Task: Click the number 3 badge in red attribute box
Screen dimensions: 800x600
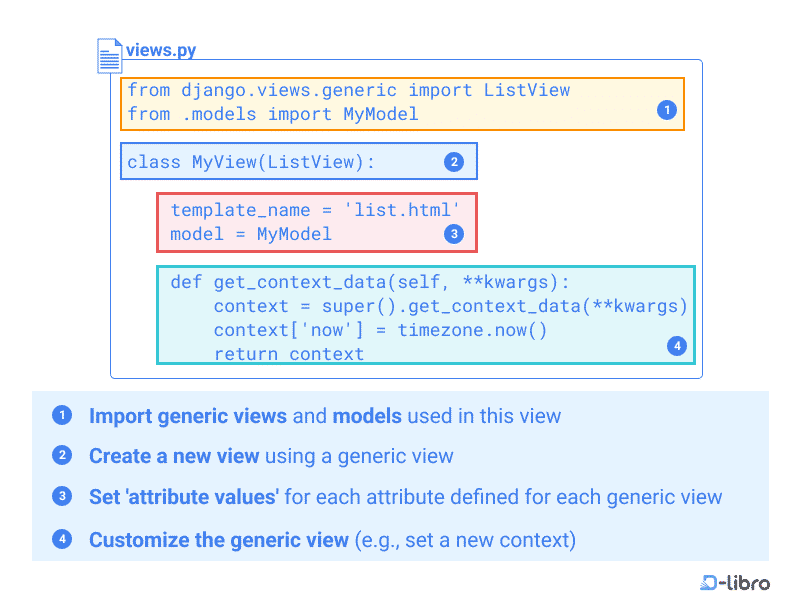Action: point(453,233)
